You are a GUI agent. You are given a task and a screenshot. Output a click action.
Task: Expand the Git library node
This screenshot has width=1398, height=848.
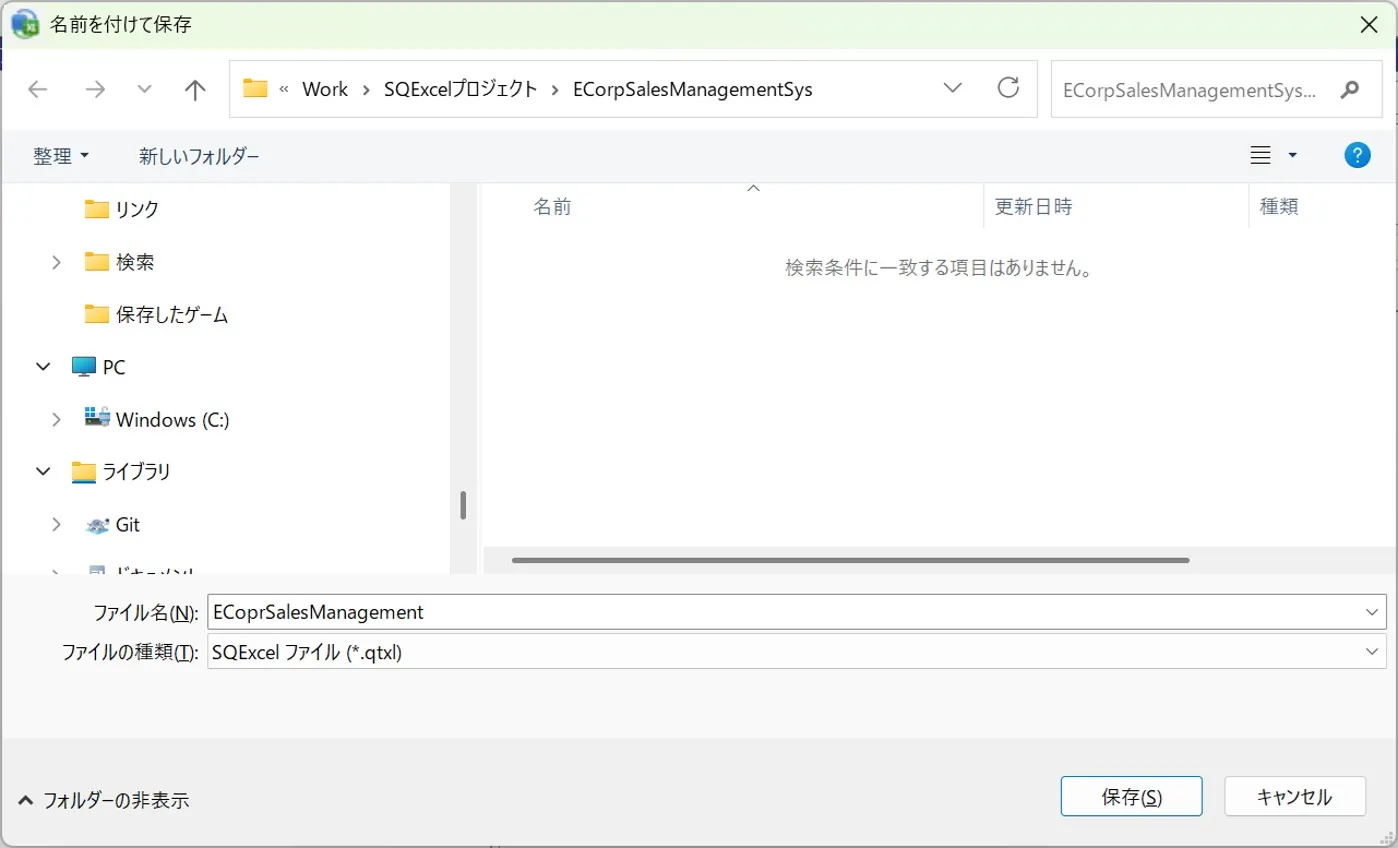coord(56,524)
